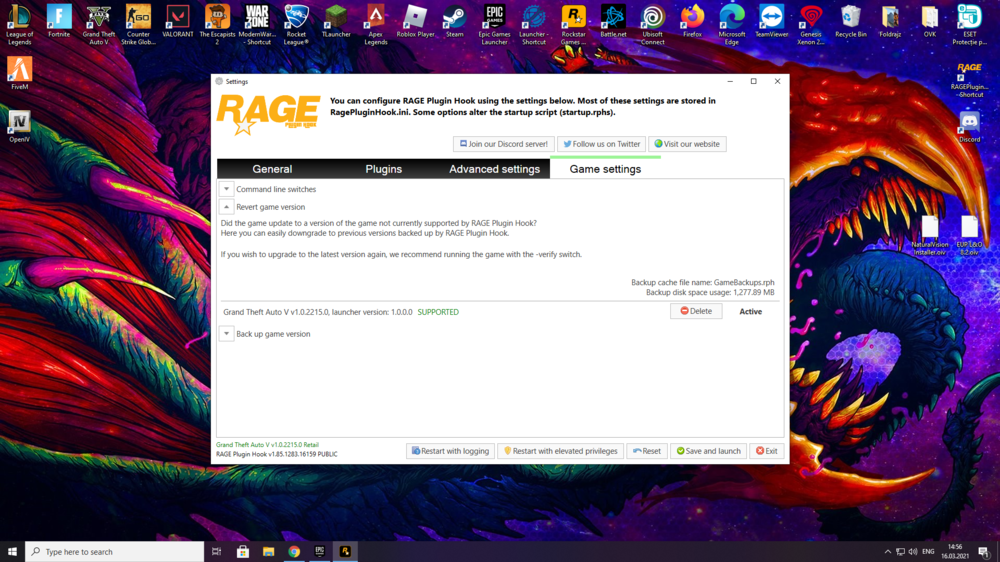Open notification center in system tray
The width and height of the screenshot is (1000, 562).
coord(984,552)
